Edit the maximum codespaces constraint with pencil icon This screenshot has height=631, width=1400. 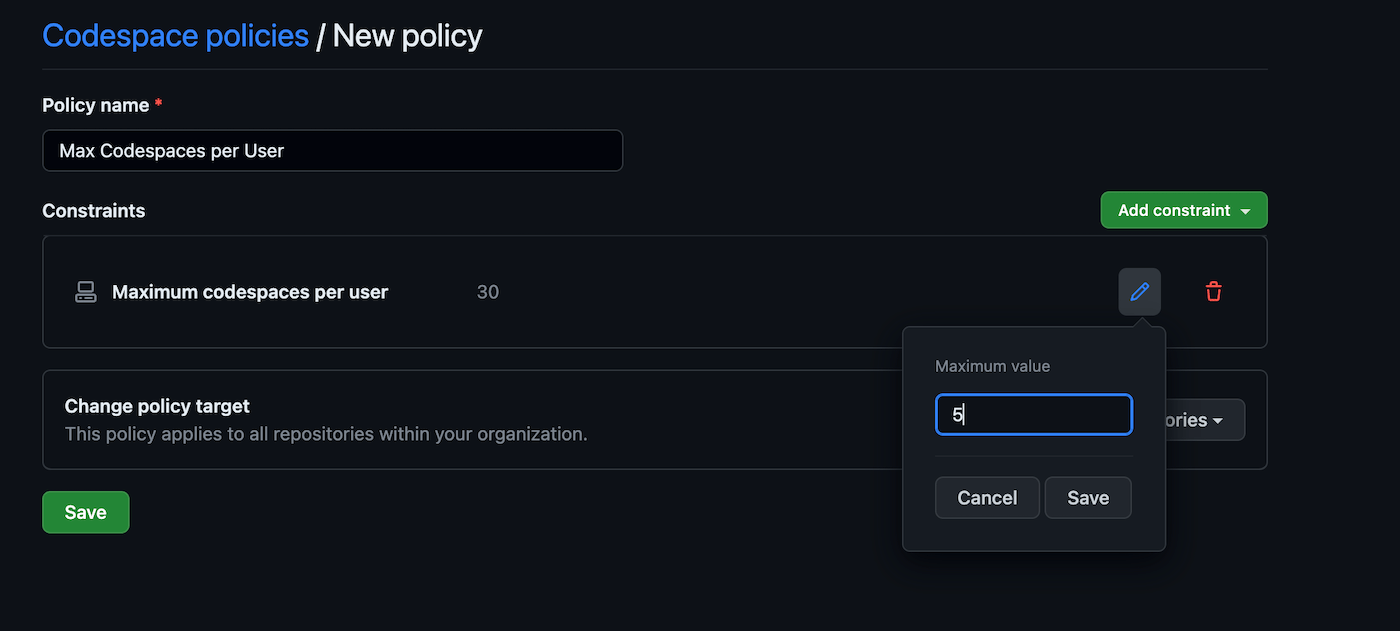tap(1139, 291)
